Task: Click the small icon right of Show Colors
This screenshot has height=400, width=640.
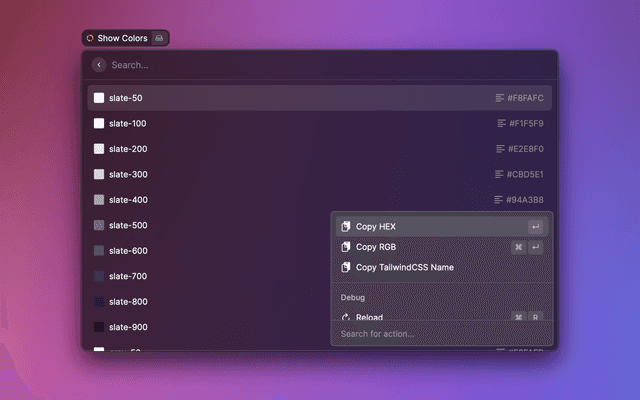Action: point(160,38)
